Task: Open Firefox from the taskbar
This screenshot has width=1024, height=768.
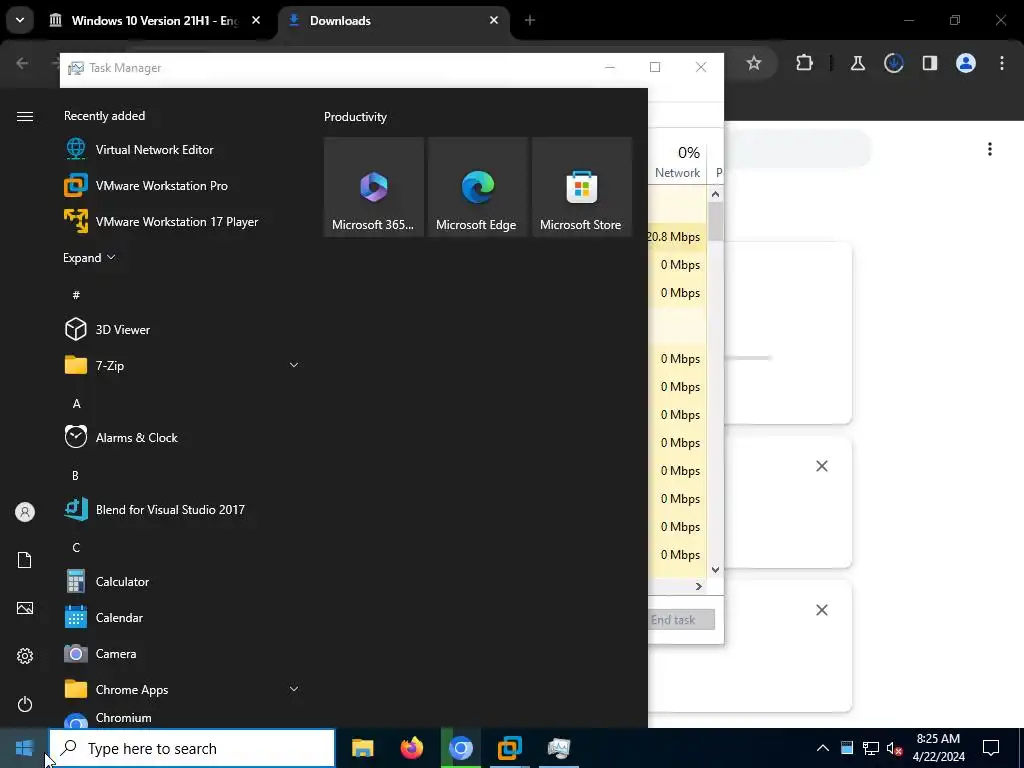Action: pyautogui.click(x=411, y=748)
